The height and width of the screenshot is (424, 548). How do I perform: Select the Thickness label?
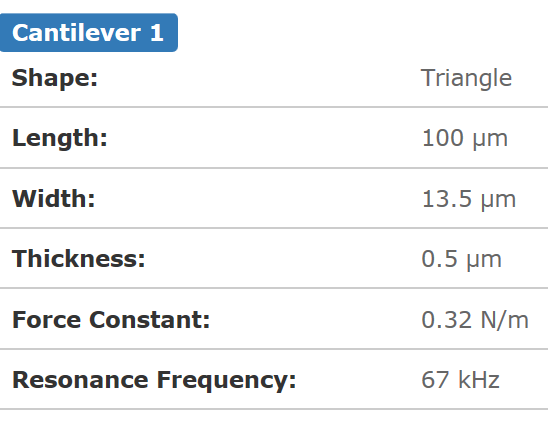tap(79, 259)
